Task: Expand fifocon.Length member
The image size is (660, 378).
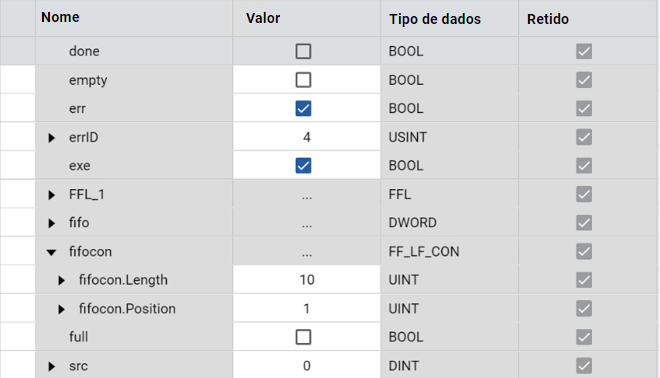Action: [61, 280]
